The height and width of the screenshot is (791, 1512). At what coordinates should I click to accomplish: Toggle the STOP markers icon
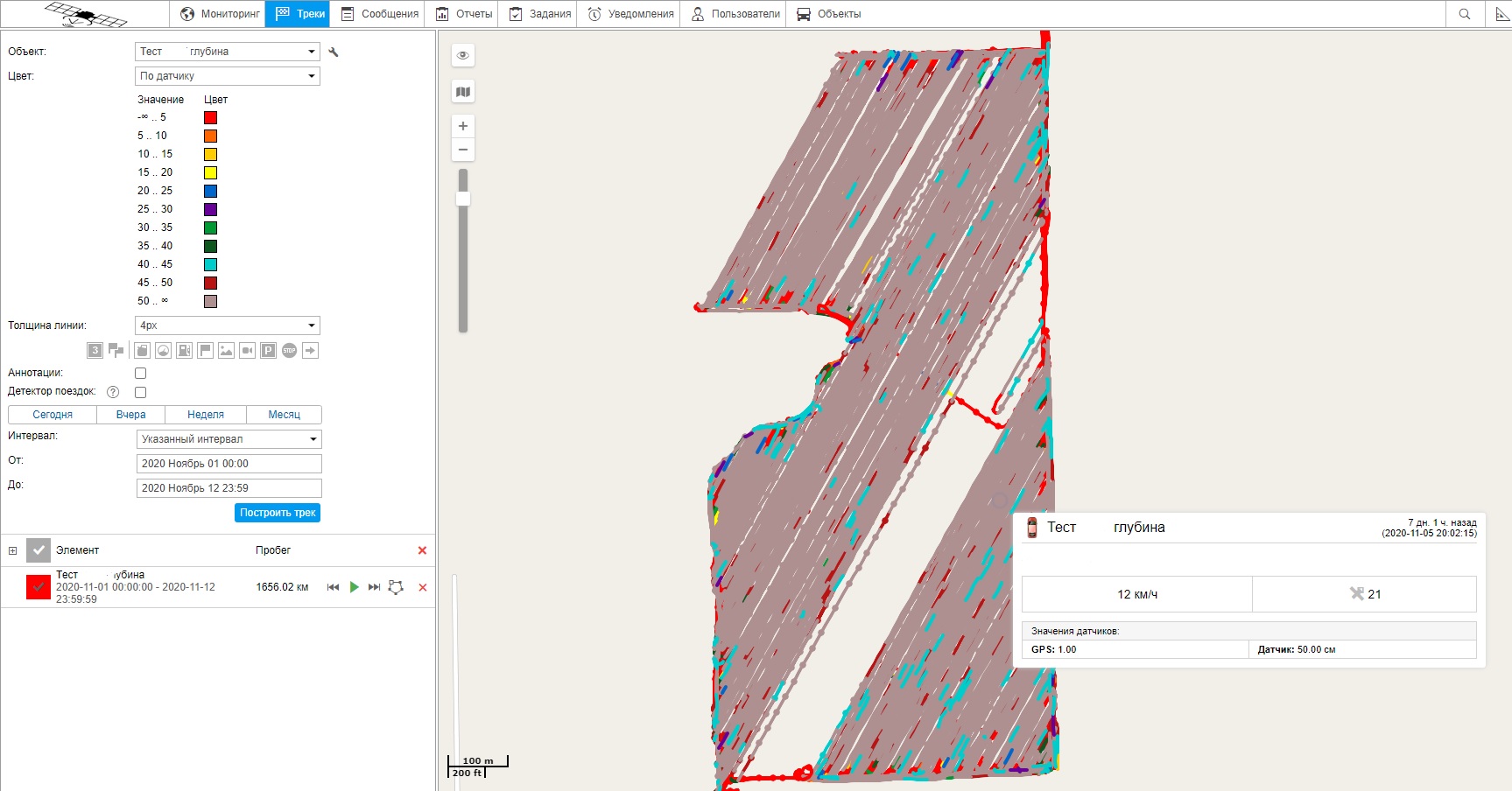click(289, 351)
